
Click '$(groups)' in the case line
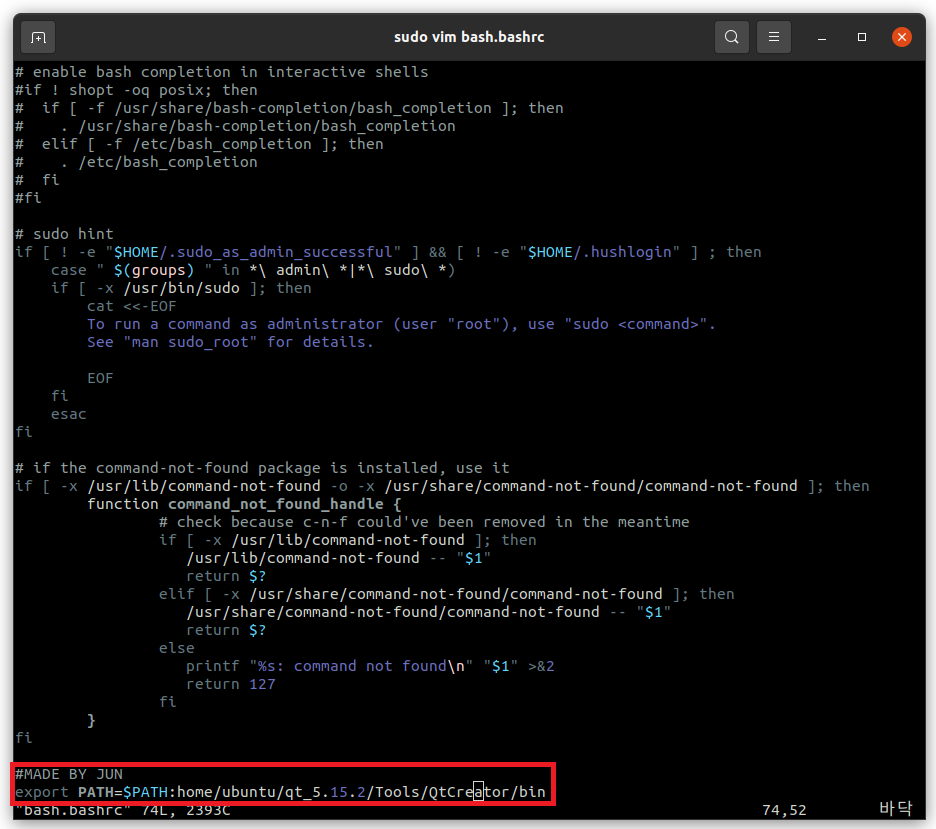click(154, 270)
